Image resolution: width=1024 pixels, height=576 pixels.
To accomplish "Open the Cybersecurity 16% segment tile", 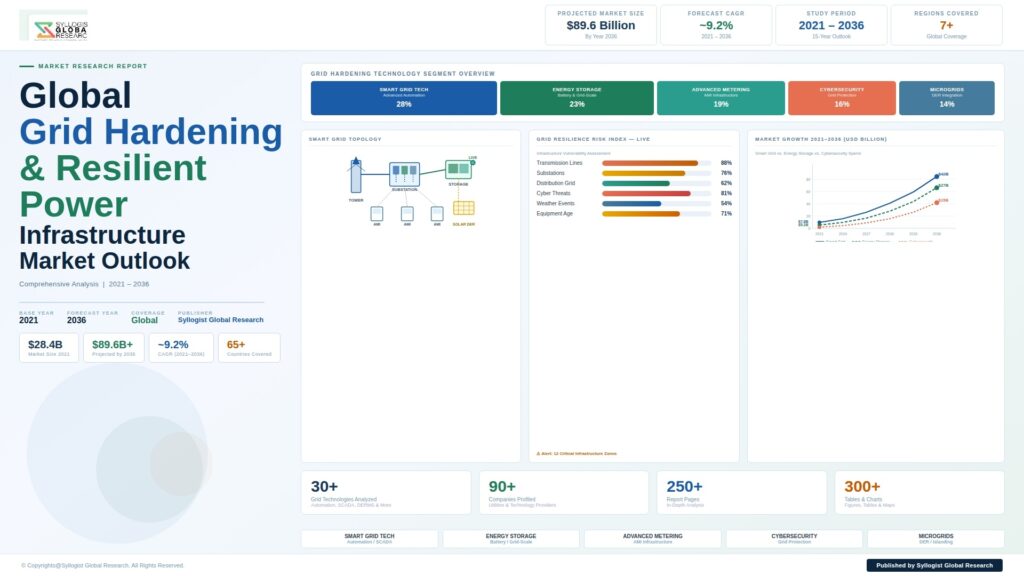I will click(841, 98).
